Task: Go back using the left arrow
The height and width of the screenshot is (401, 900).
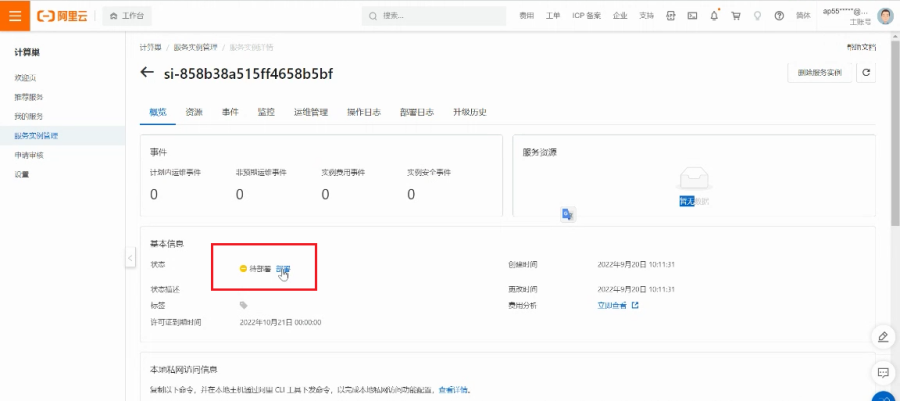Action: [x=148, y=72]
